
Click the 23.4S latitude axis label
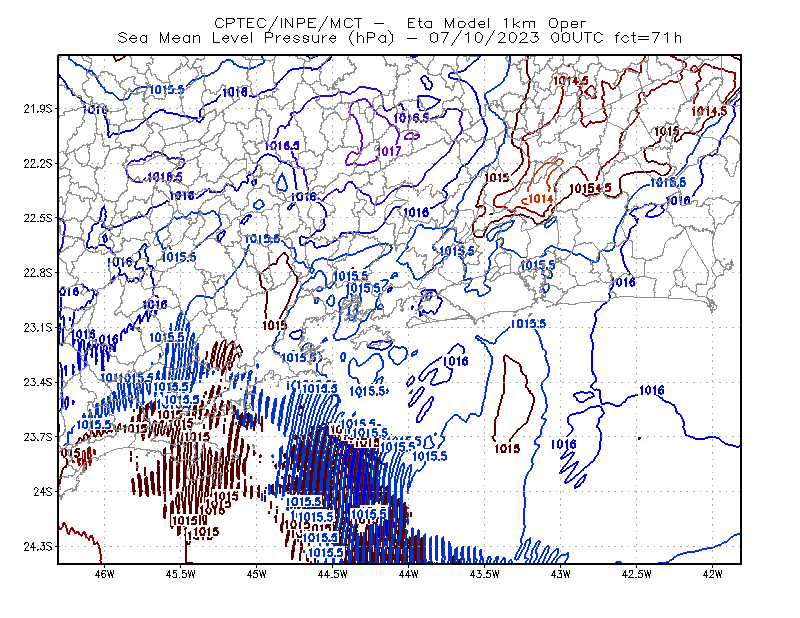38,382
